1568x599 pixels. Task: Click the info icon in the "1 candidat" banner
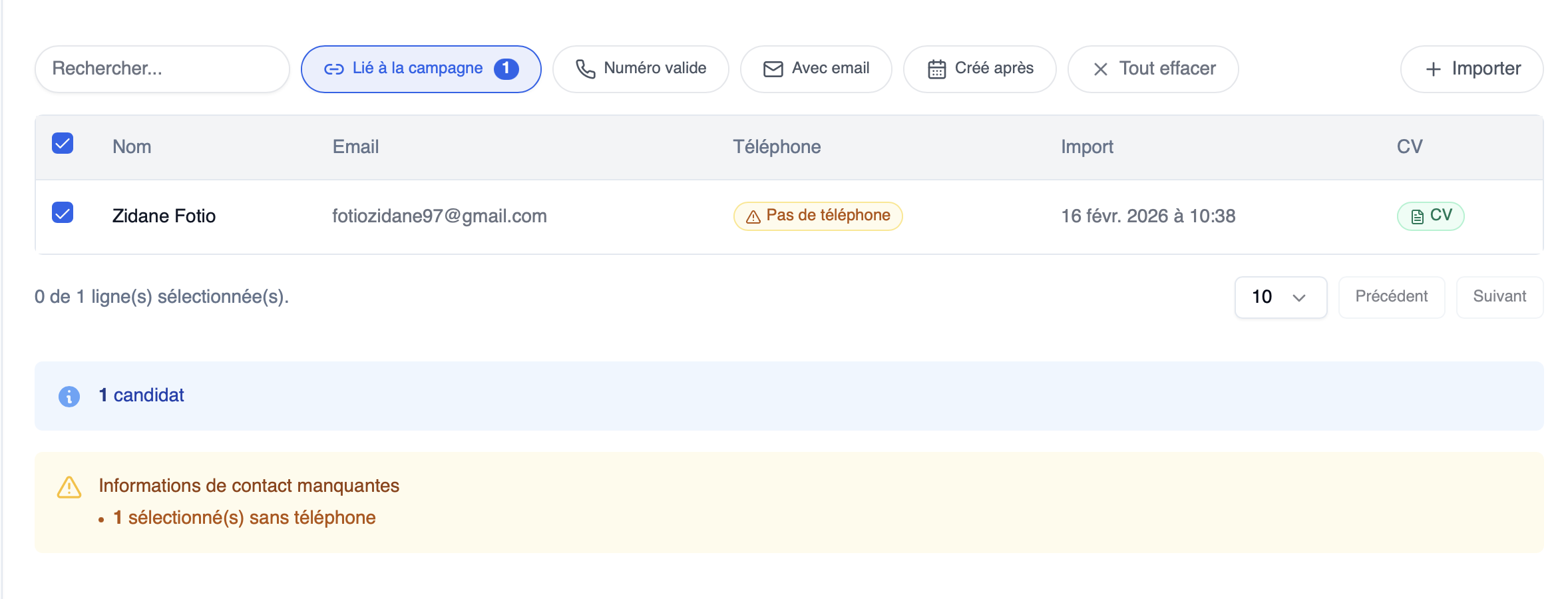(69, 395)
